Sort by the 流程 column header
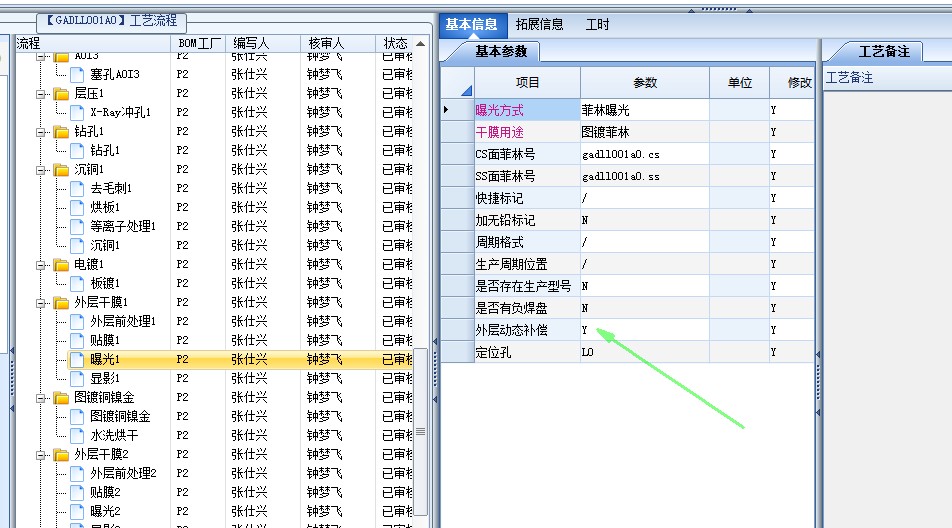952x528 pixels. tap(91, 43)
